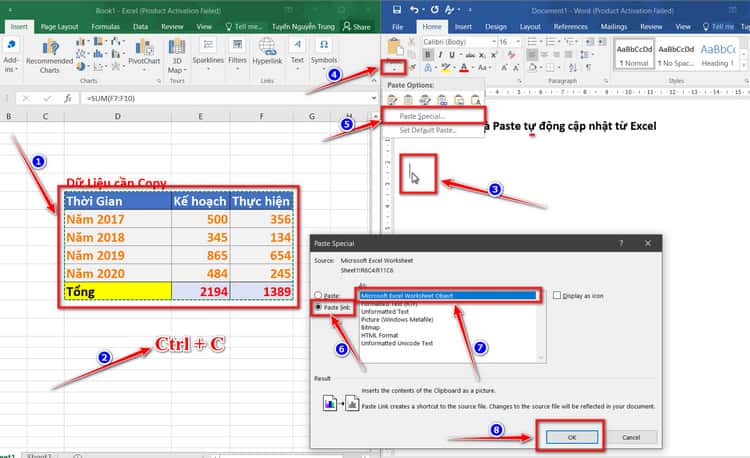Click the cell containing 2194

coord(201,292)
